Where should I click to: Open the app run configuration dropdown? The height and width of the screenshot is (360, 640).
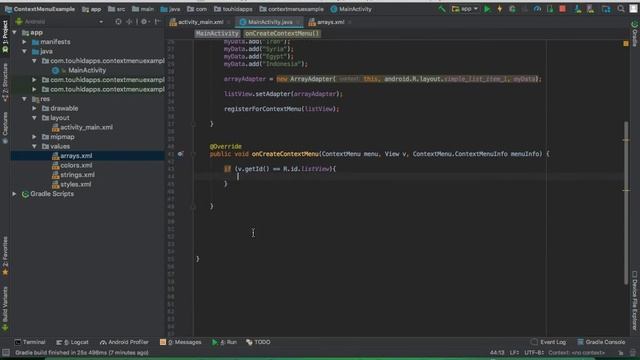tap(465, 9)
